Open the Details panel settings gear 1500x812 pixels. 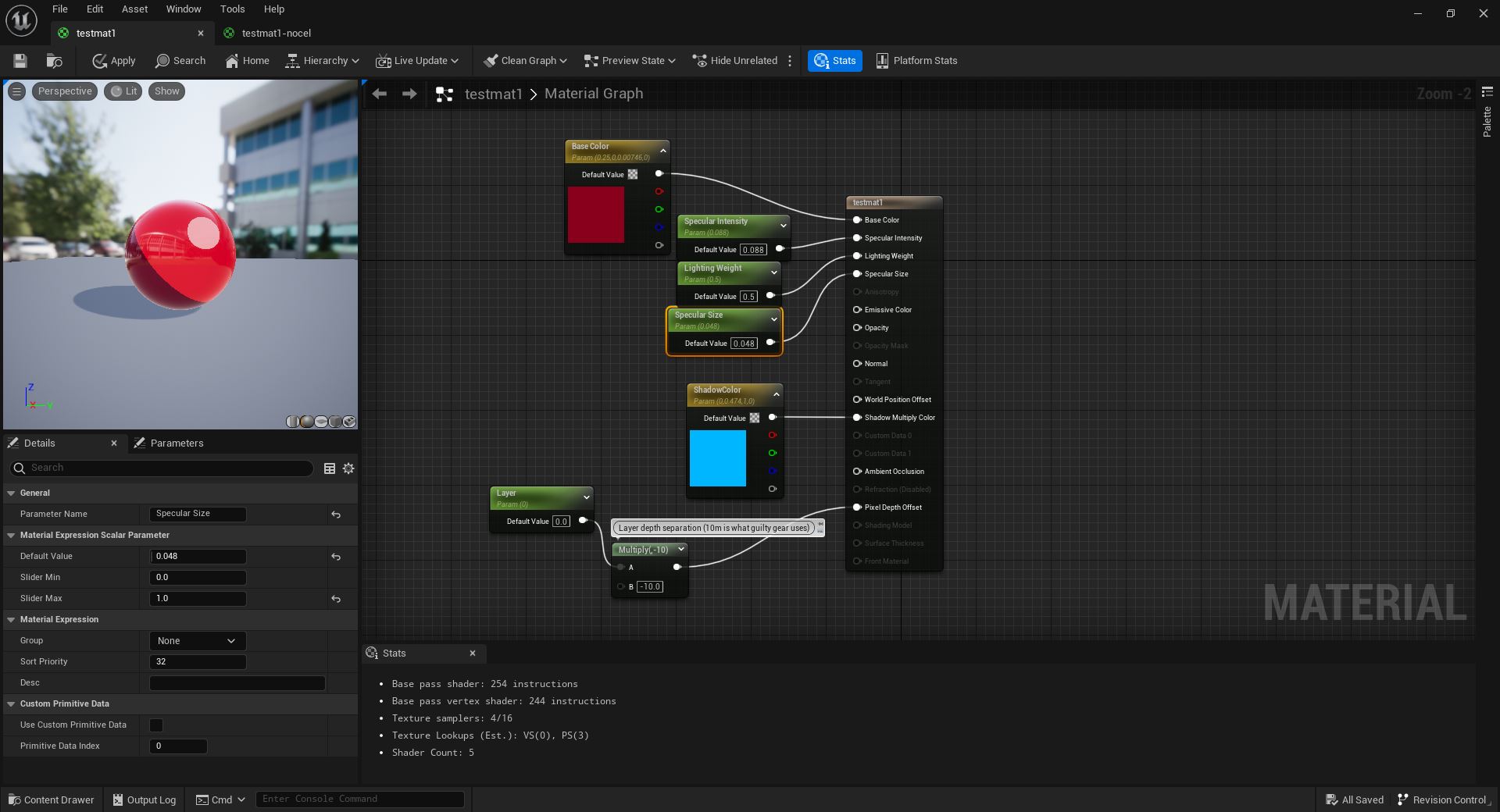pyautogui.click(x=348, y=468)
